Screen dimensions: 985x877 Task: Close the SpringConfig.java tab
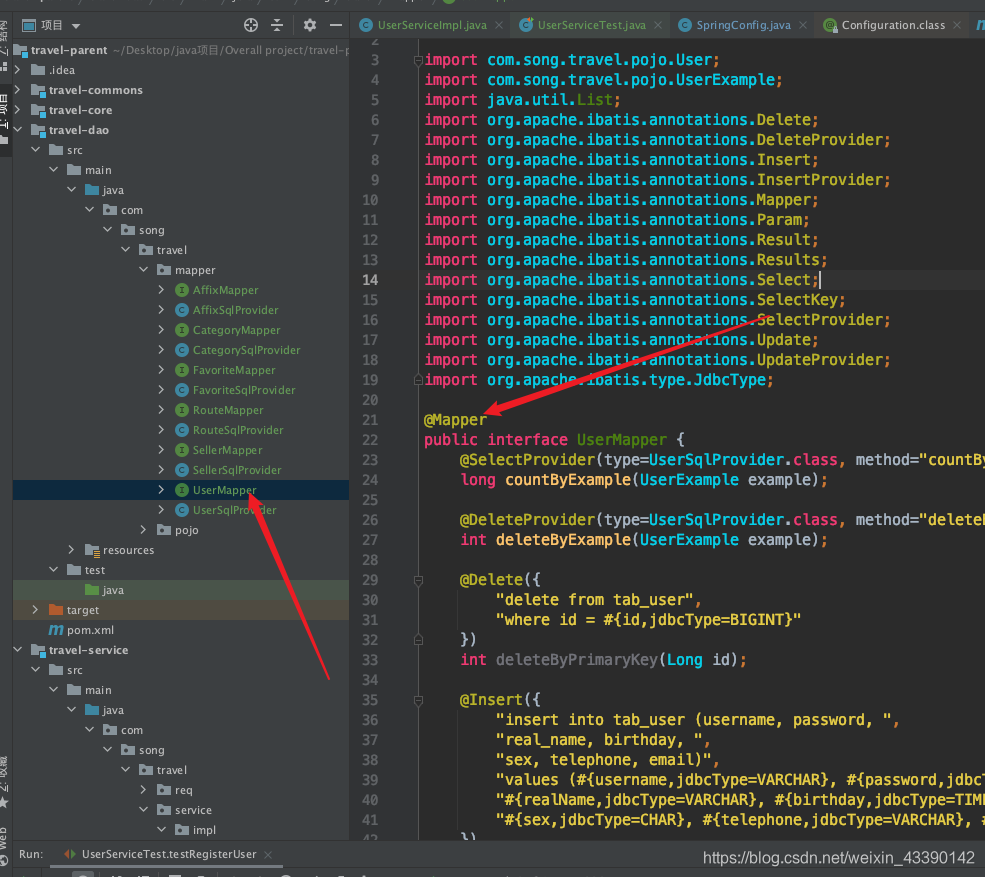pyautogui.click(x=803, y=25)
